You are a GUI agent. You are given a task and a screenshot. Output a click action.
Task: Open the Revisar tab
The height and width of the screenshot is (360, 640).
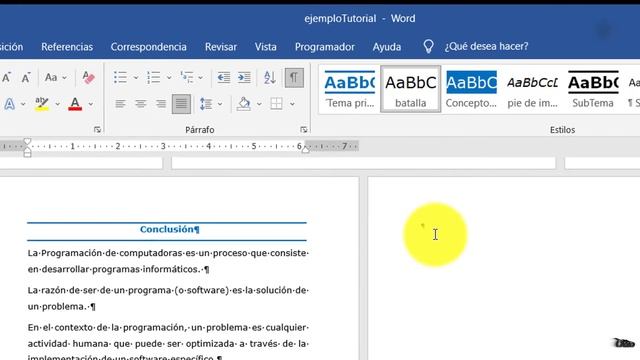221,47
